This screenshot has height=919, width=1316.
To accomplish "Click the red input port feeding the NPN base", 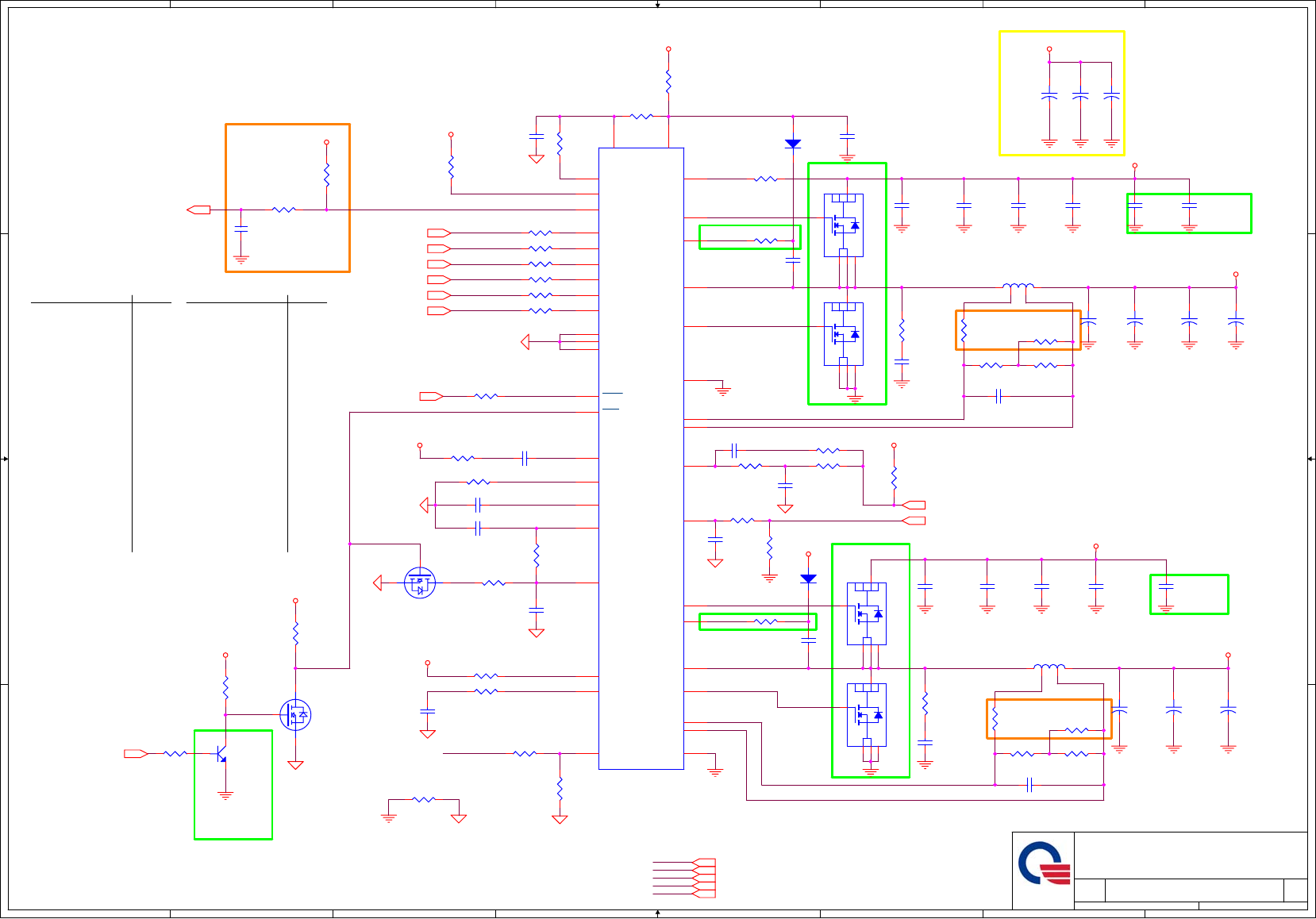I will [x=136, y=754].
